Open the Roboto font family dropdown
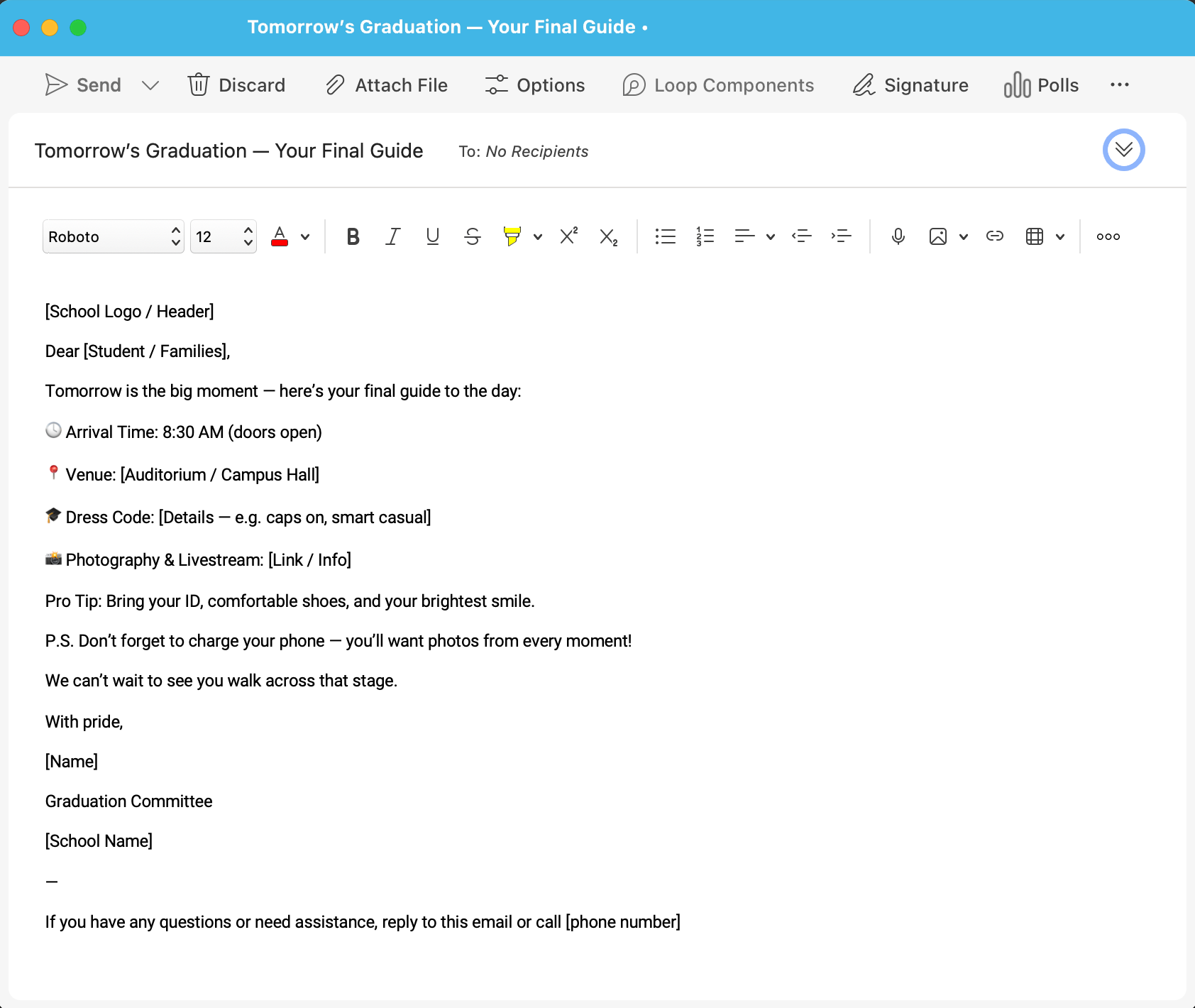This screenshot has width=1195, height=1008. pyautogui.click(x=114, y=236)
